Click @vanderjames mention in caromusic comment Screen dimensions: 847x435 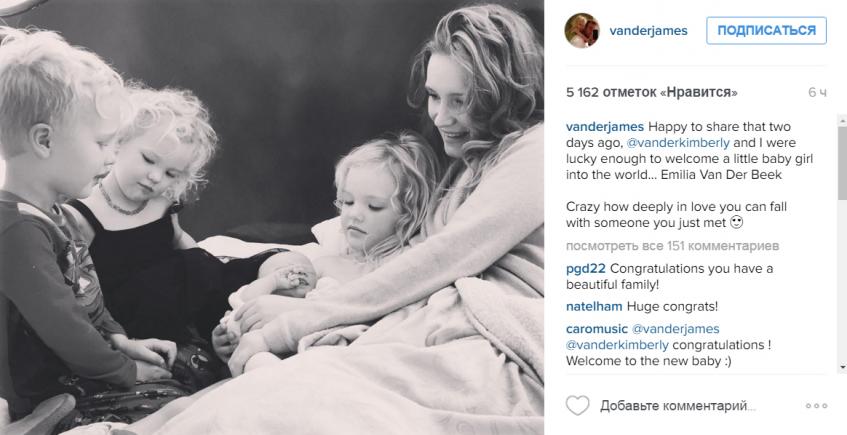[x=675, y=329]
